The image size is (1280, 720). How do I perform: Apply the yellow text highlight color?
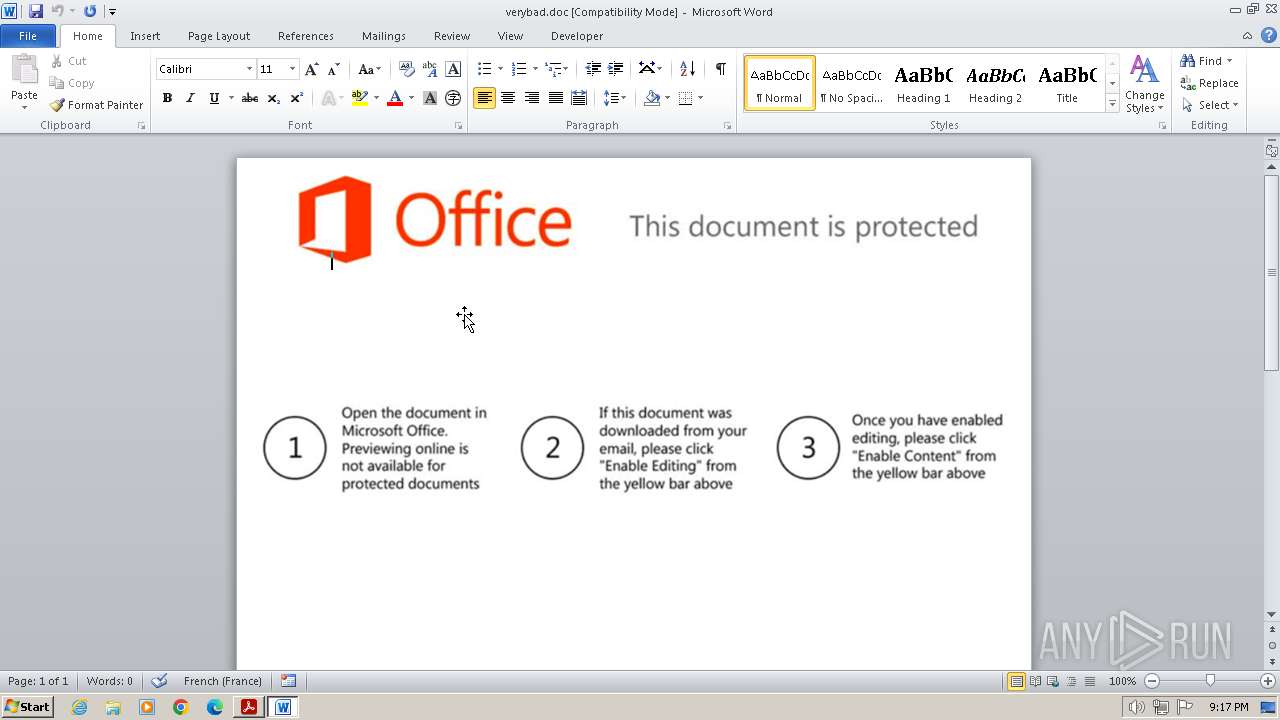coord(359,98)
